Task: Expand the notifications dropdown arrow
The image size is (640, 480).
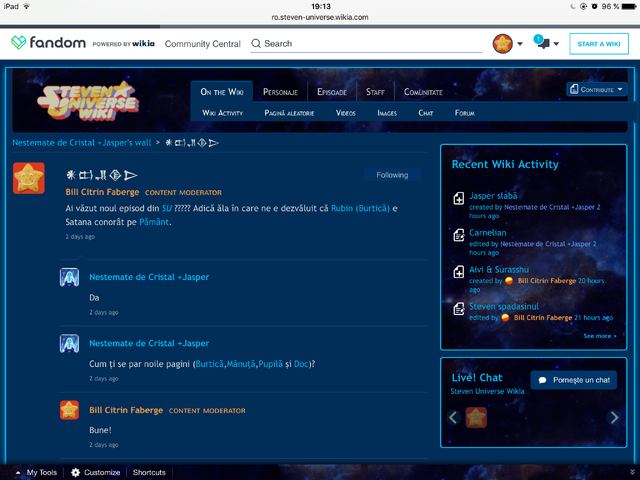Action: pos(556,44)
